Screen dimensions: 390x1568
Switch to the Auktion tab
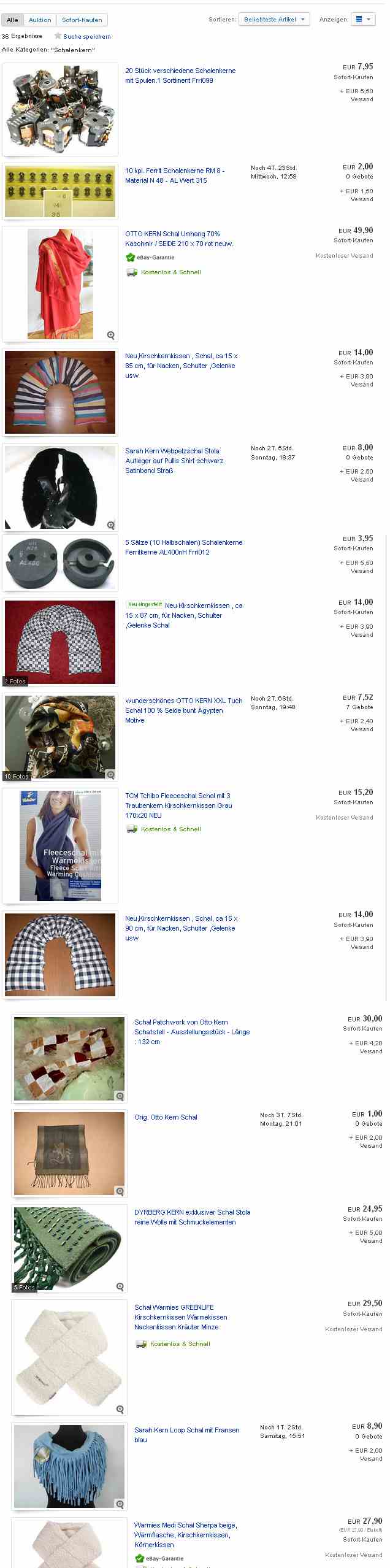point(40,20)
